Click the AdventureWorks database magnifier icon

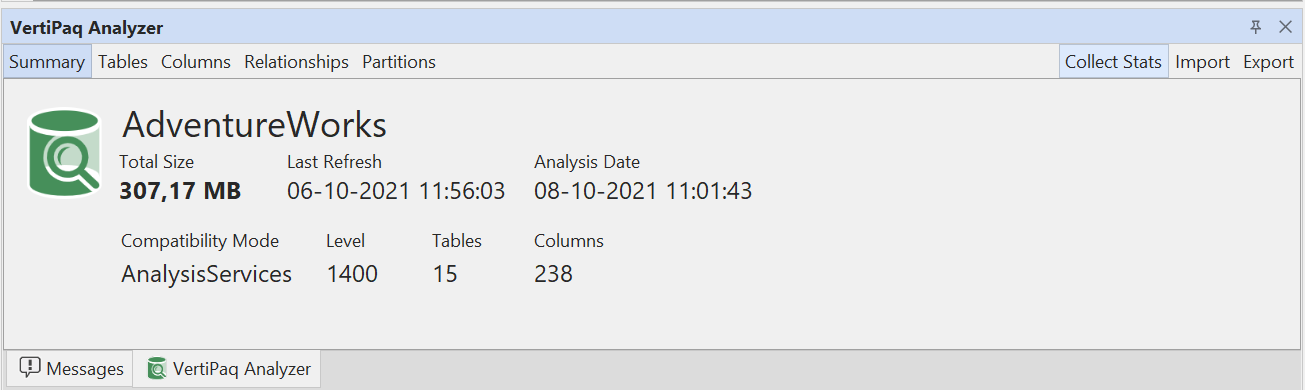(66, 153)
